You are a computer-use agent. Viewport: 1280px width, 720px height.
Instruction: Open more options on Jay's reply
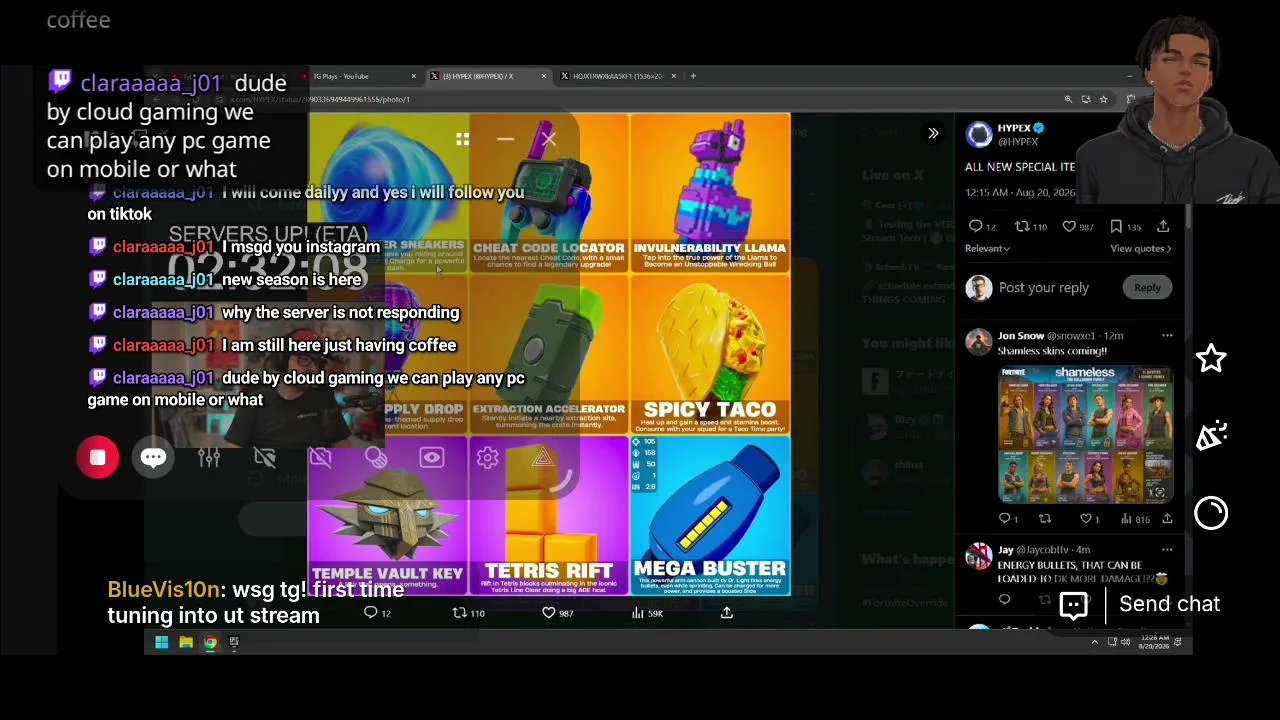tap(1167, 550)
